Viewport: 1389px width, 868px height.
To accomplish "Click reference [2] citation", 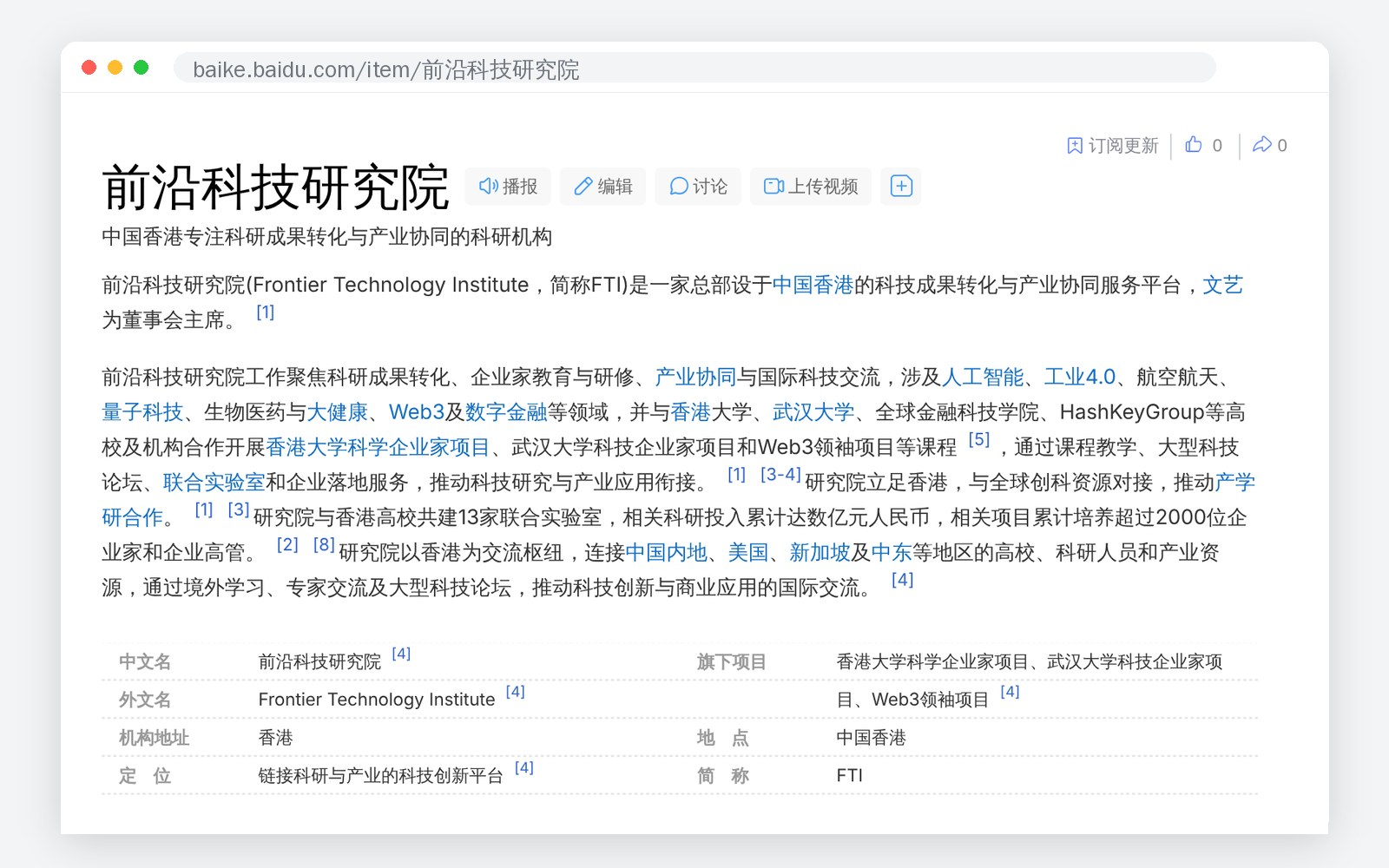I will (287, 544).
